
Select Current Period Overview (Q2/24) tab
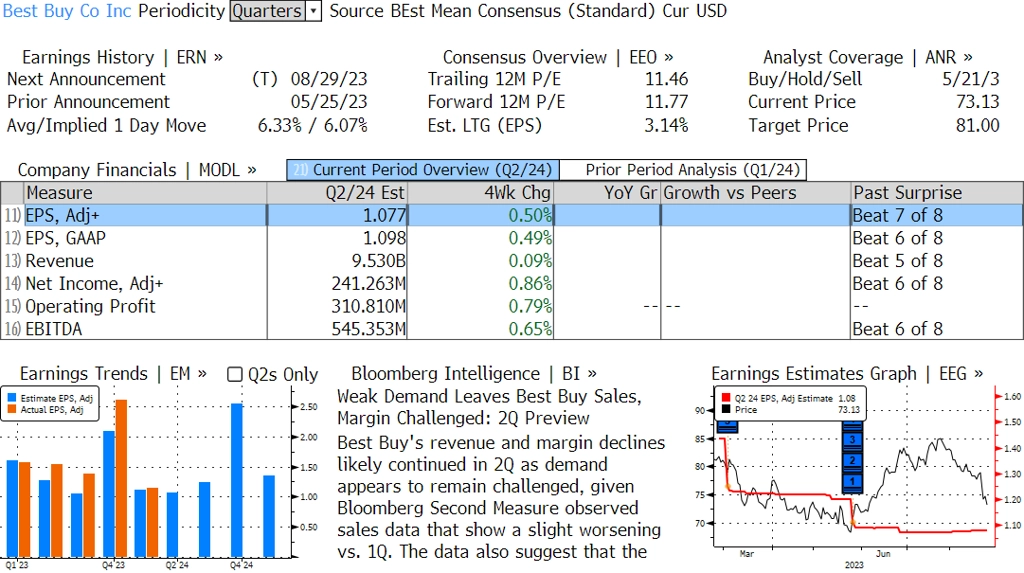(x=423, y=170)
